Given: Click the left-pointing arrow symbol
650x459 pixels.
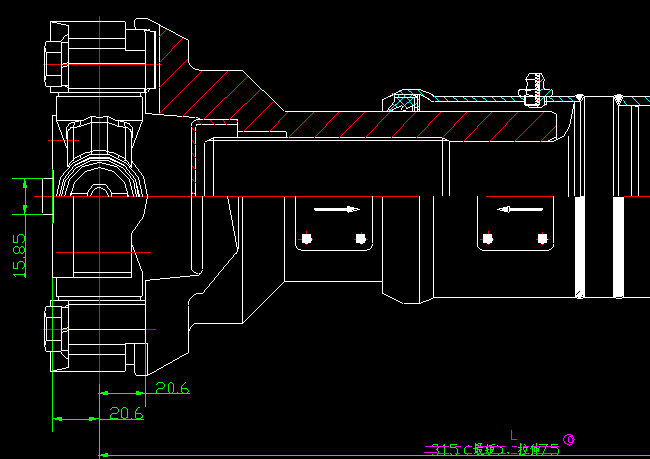Looking at the screenshot, I should coord(518,210).
